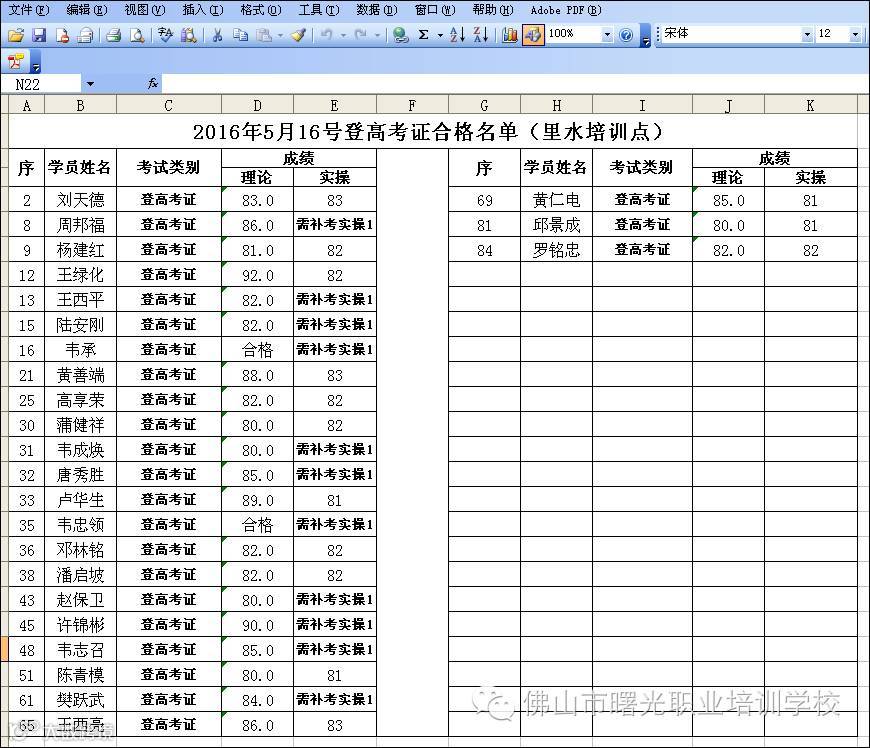The image size is (870, 748).
Task: Select the Format Painter brush
Action: click(299, 35)
